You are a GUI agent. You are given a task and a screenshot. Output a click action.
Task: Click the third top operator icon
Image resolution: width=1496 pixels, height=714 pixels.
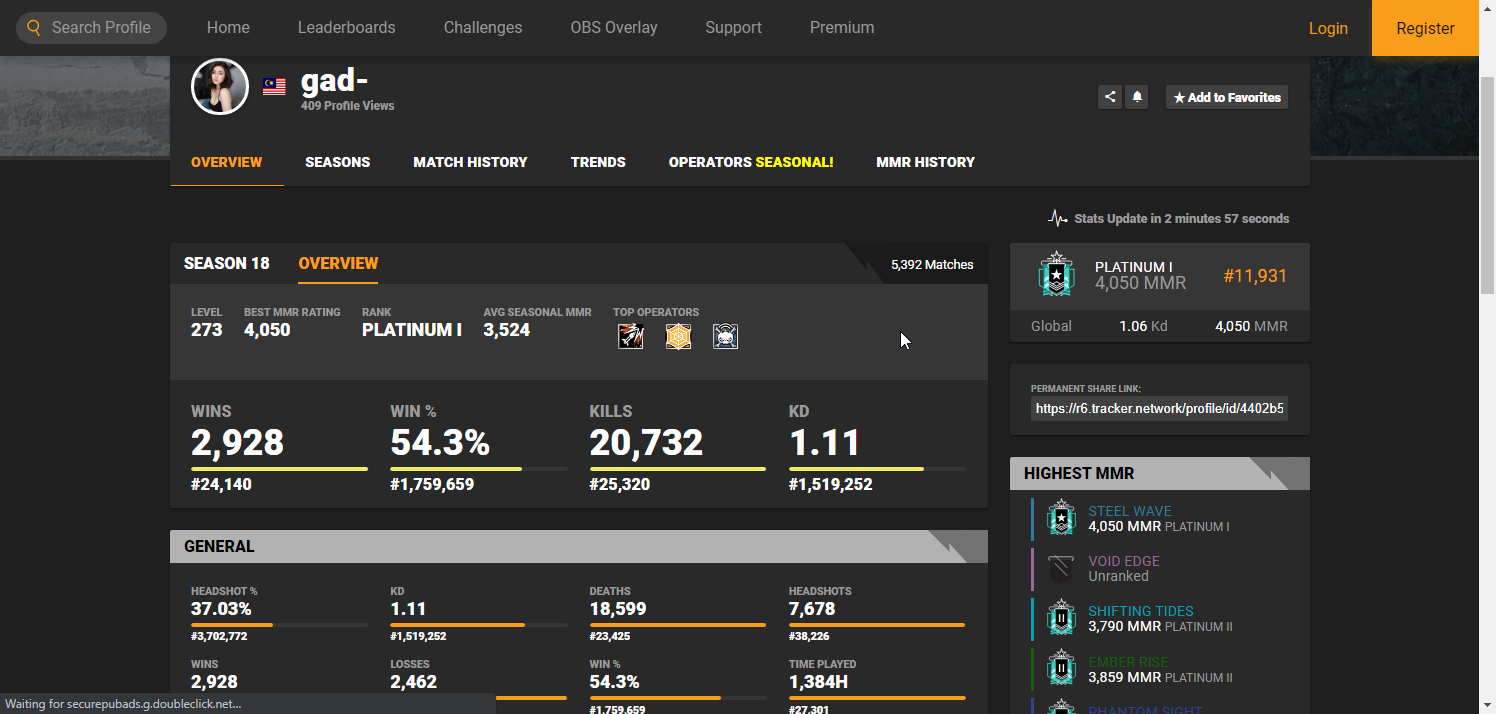[725, 337]
